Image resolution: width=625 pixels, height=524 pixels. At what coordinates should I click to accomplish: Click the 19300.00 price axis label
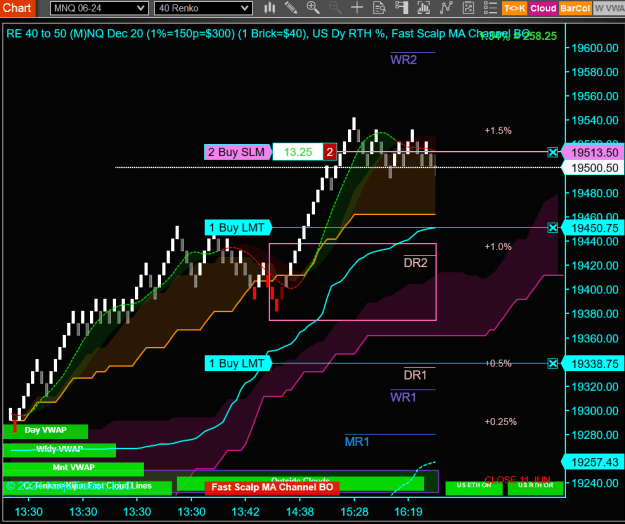pos(595,411)
